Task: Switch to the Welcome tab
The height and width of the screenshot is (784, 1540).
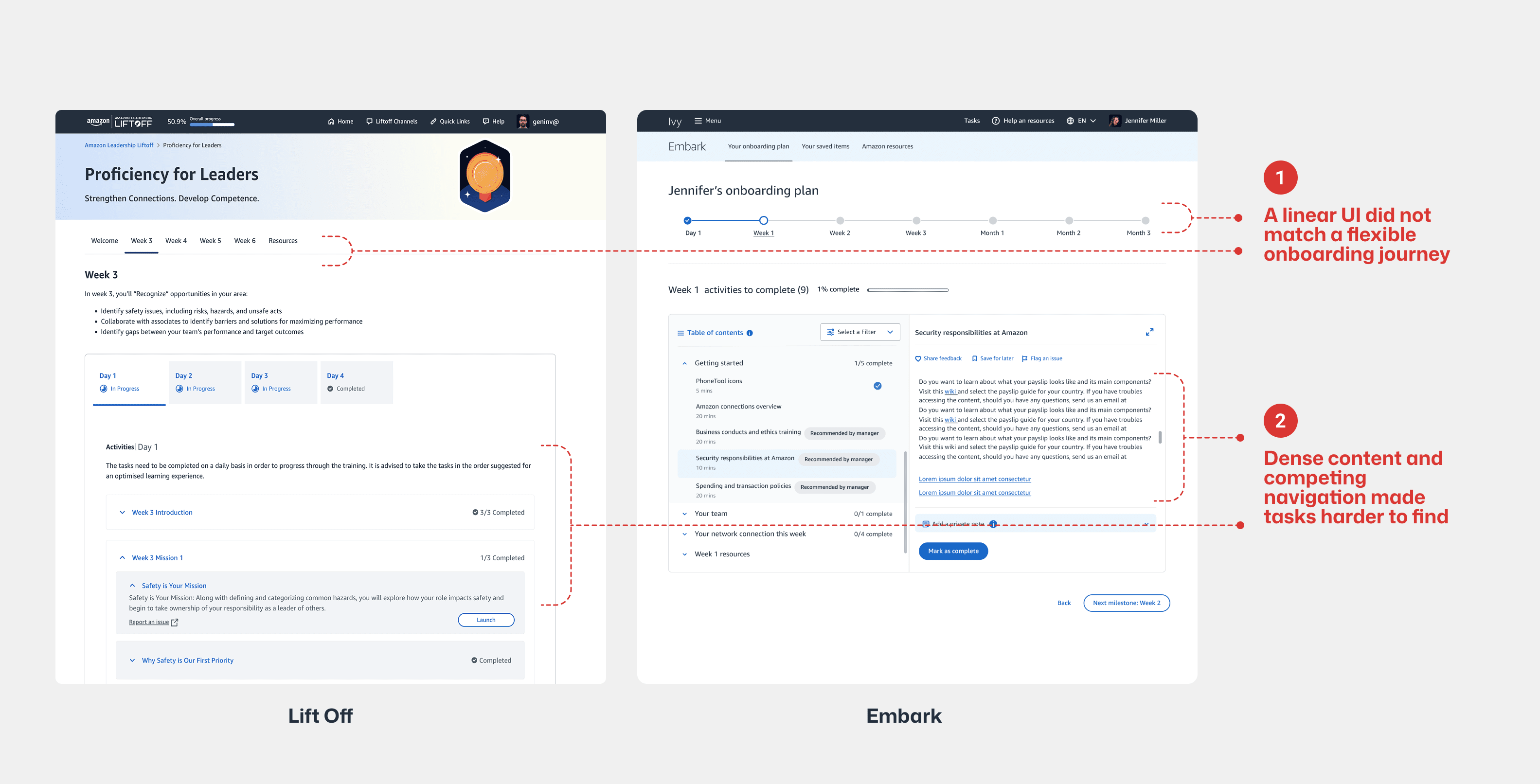Action: tap(105, 241)
